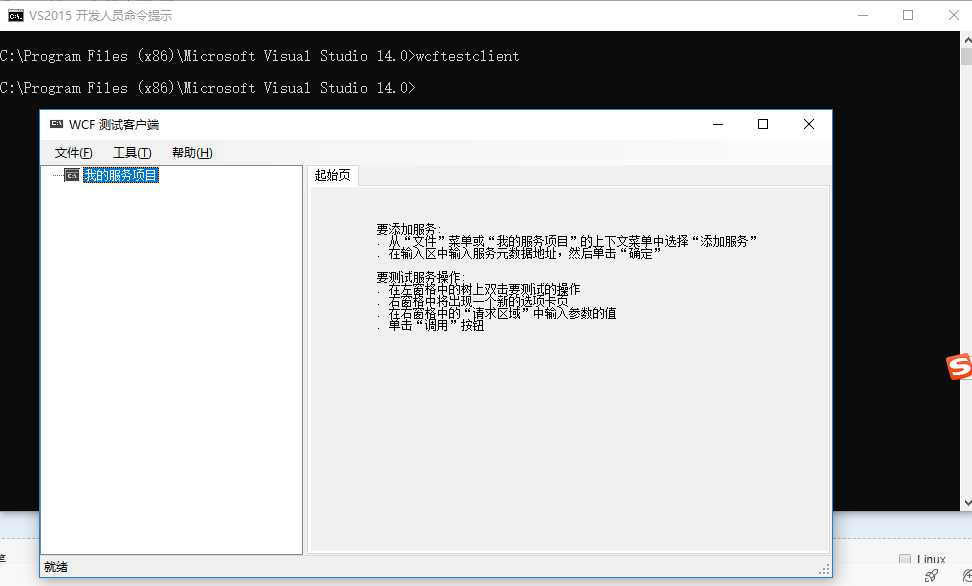Open the 文件(F) menu

click(x=73, y=153)
